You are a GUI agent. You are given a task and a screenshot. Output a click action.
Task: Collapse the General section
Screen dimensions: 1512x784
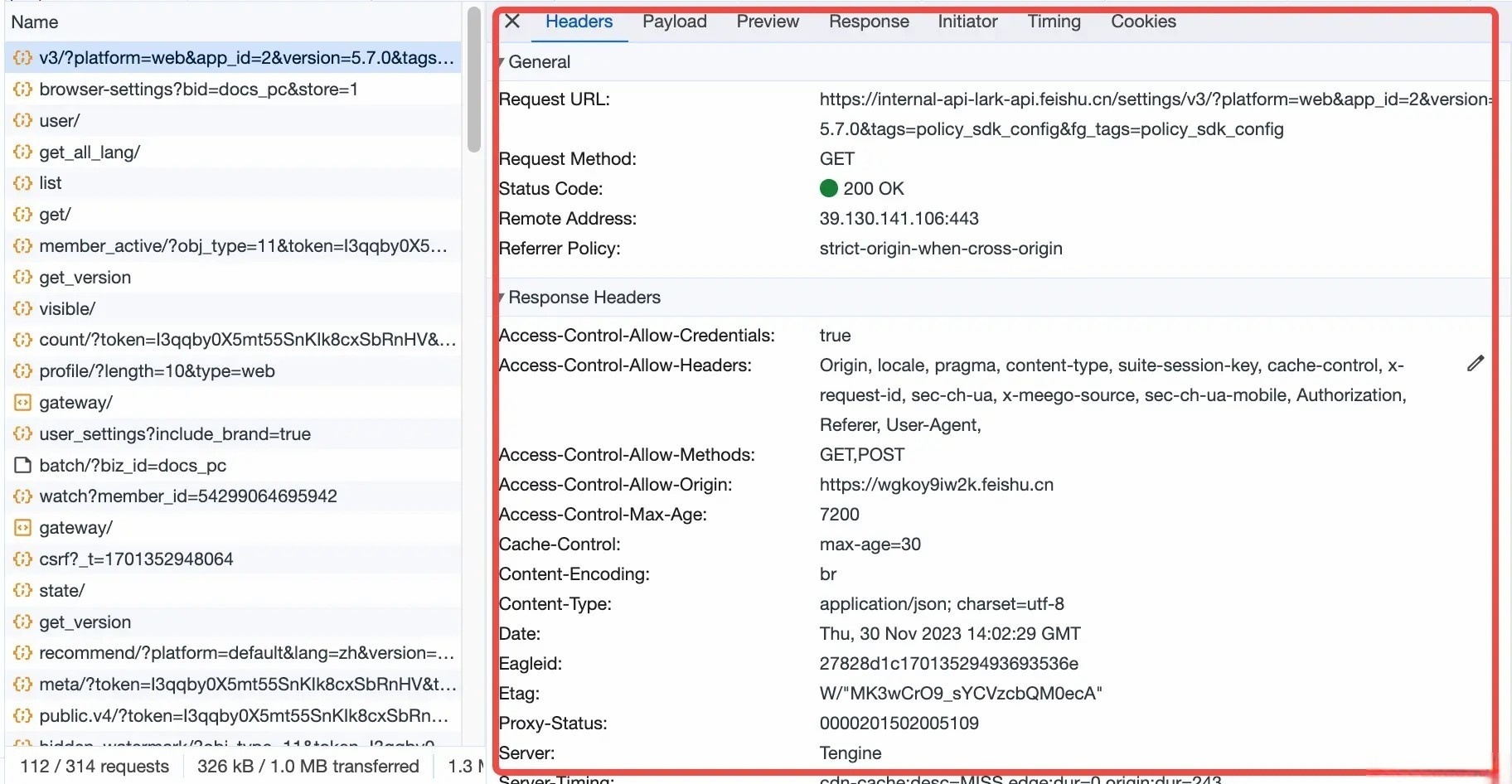[502, 62]
